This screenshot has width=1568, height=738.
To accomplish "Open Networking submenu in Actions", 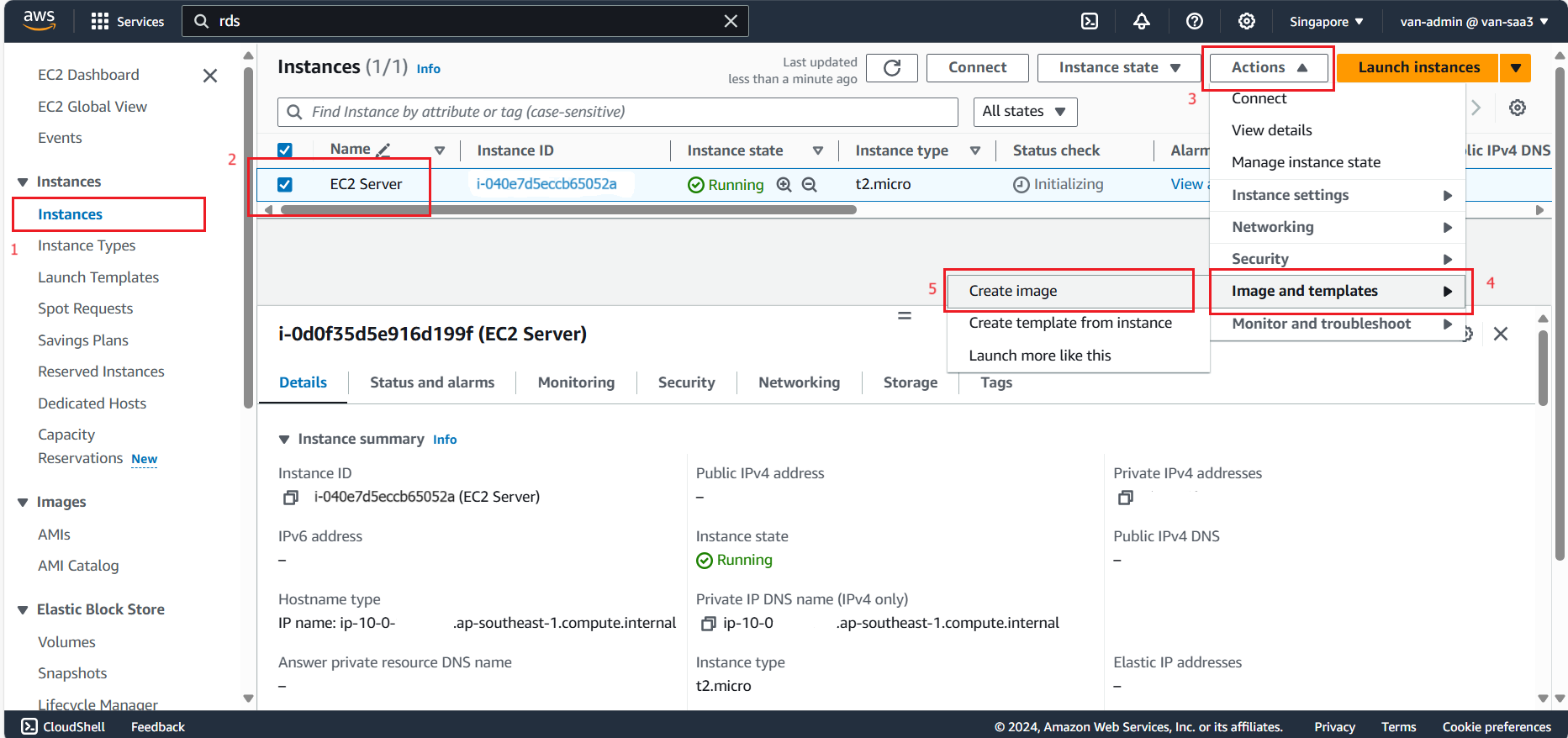I will click(x=1338, y=227).
